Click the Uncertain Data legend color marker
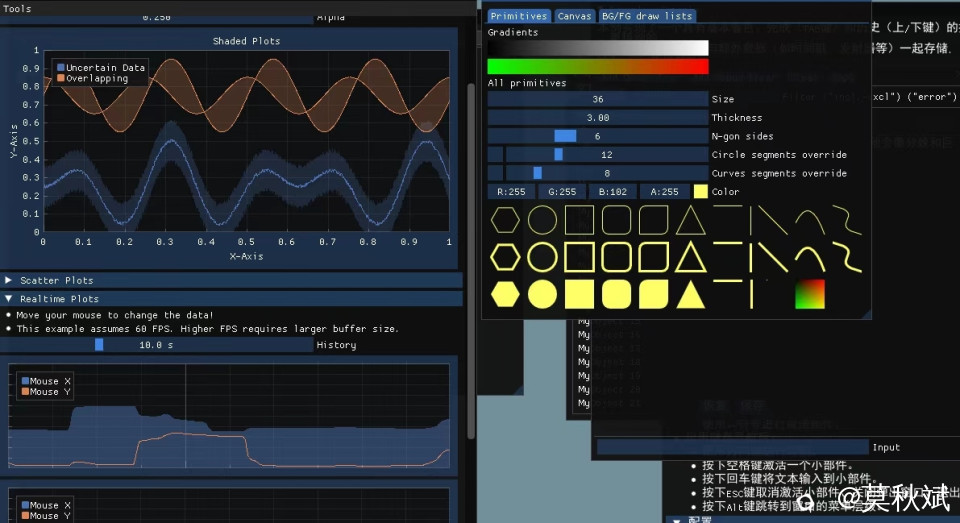Image resolution: width=960 pixels, height=523 pixels. coord(61,68)
